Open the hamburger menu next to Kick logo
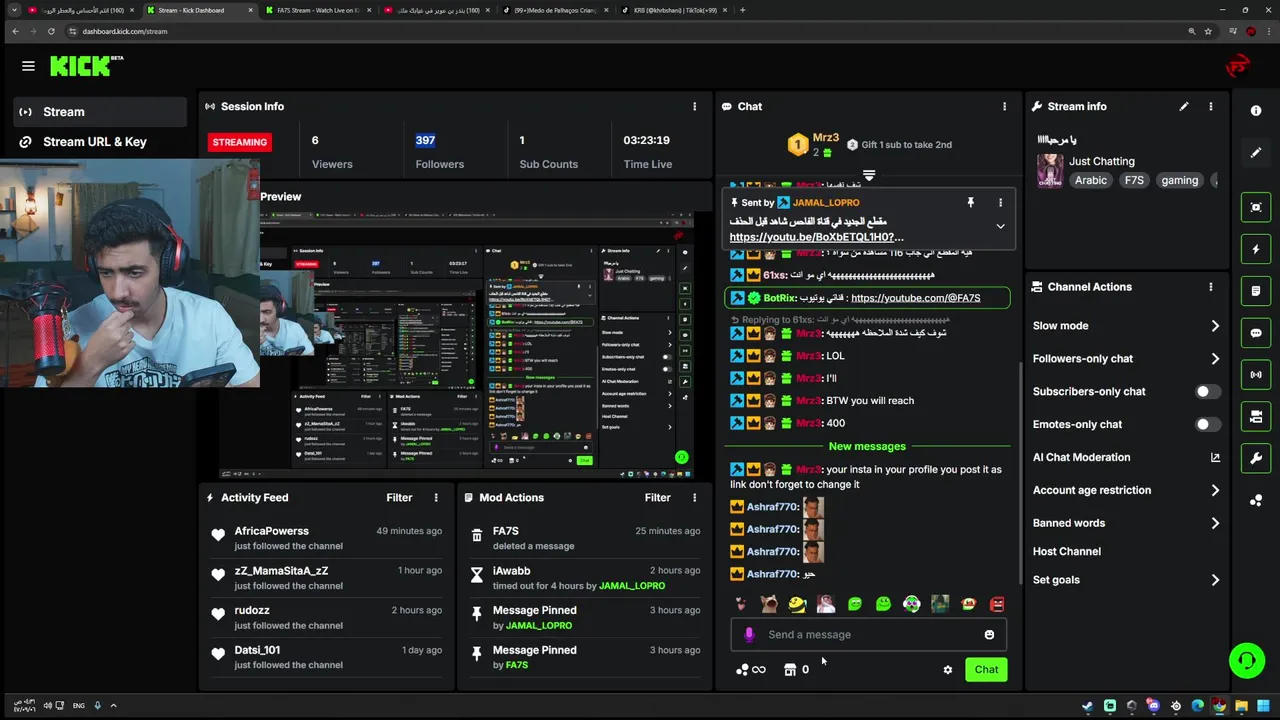 [28, 66]
